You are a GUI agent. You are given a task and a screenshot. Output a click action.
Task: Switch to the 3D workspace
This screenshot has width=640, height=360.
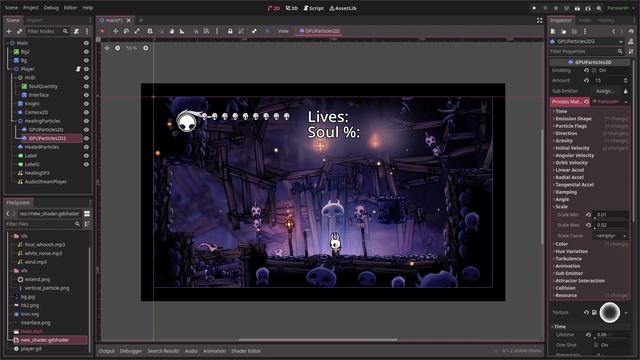291,8
